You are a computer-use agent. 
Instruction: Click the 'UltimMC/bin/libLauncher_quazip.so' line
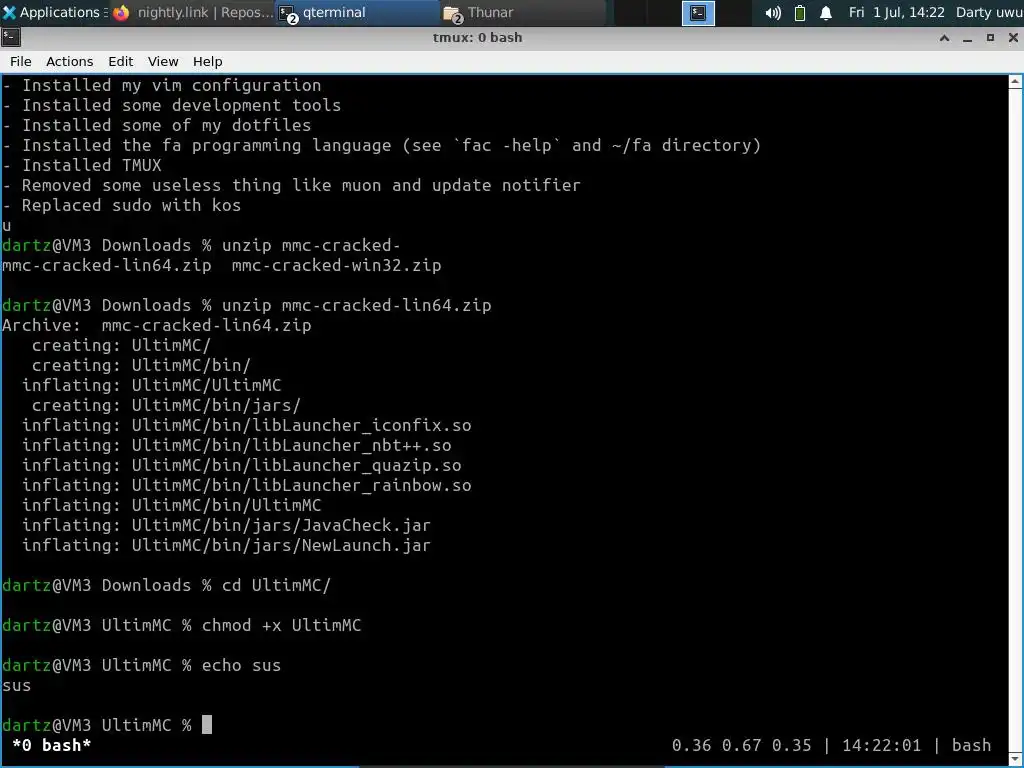242,465
